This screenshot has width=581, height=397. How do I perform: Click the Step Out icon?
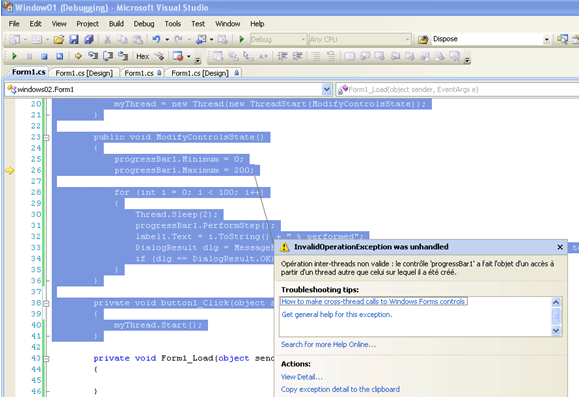coord(123,56)
